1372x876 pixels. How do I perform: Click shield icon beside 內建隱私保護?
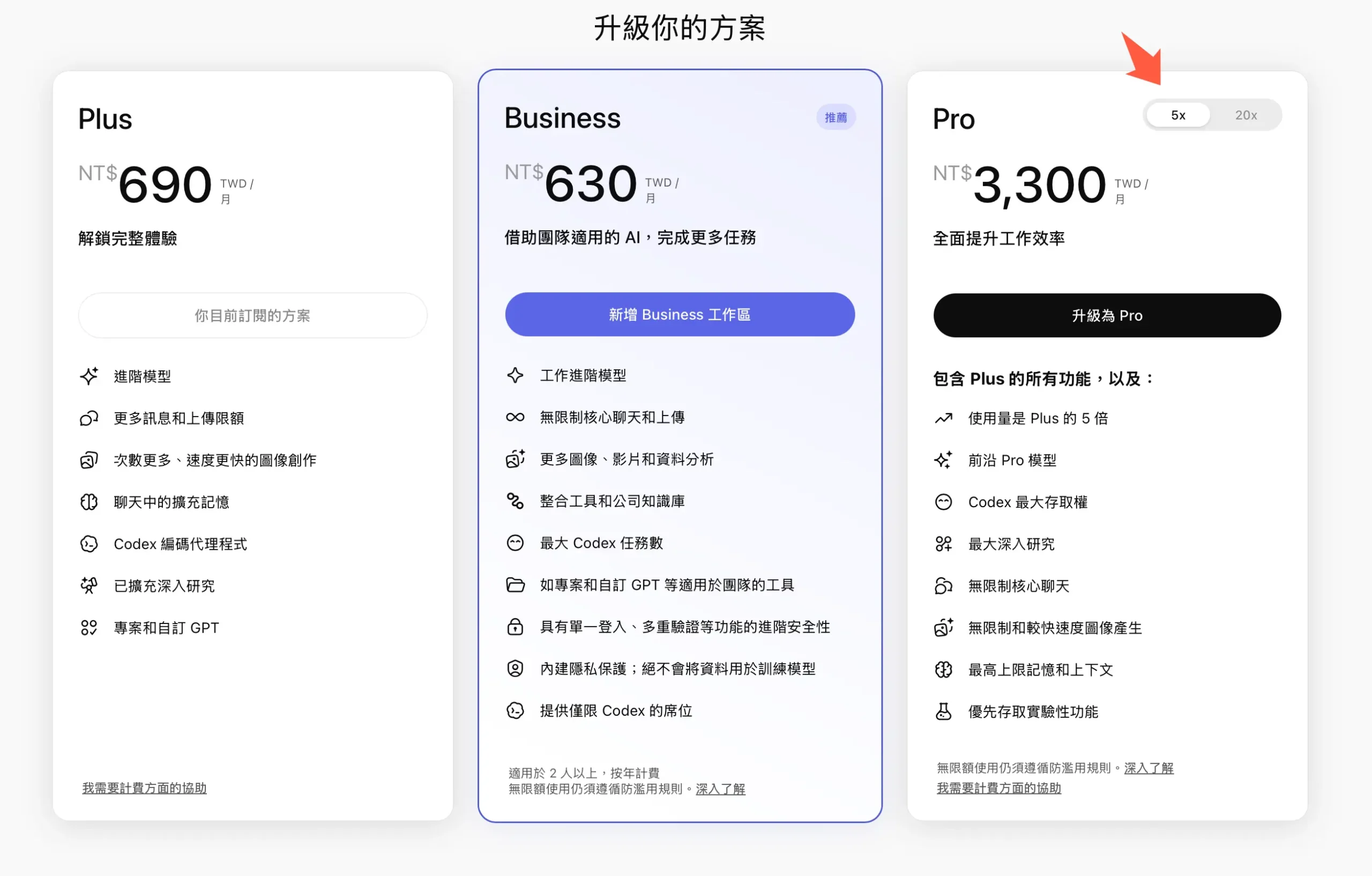click(515, 669)
